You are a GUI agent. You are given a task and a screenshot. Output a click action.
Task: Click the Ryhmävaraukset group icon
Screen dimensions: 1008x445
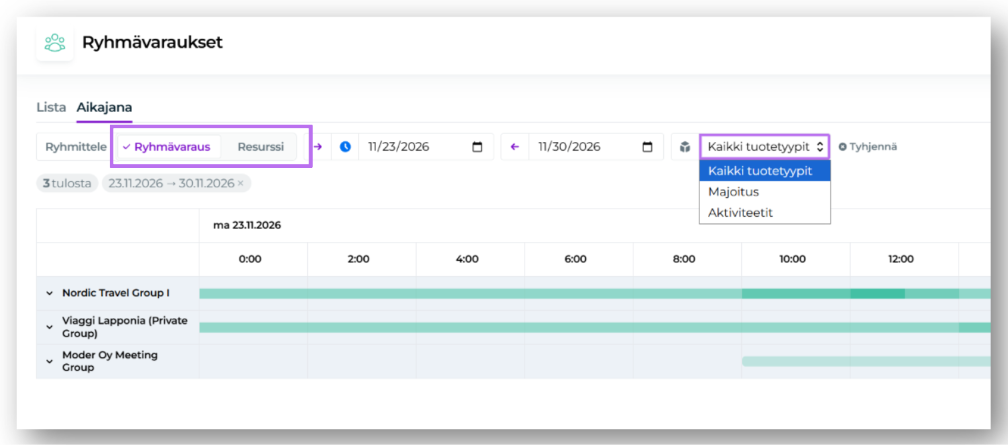pos(55,43)
